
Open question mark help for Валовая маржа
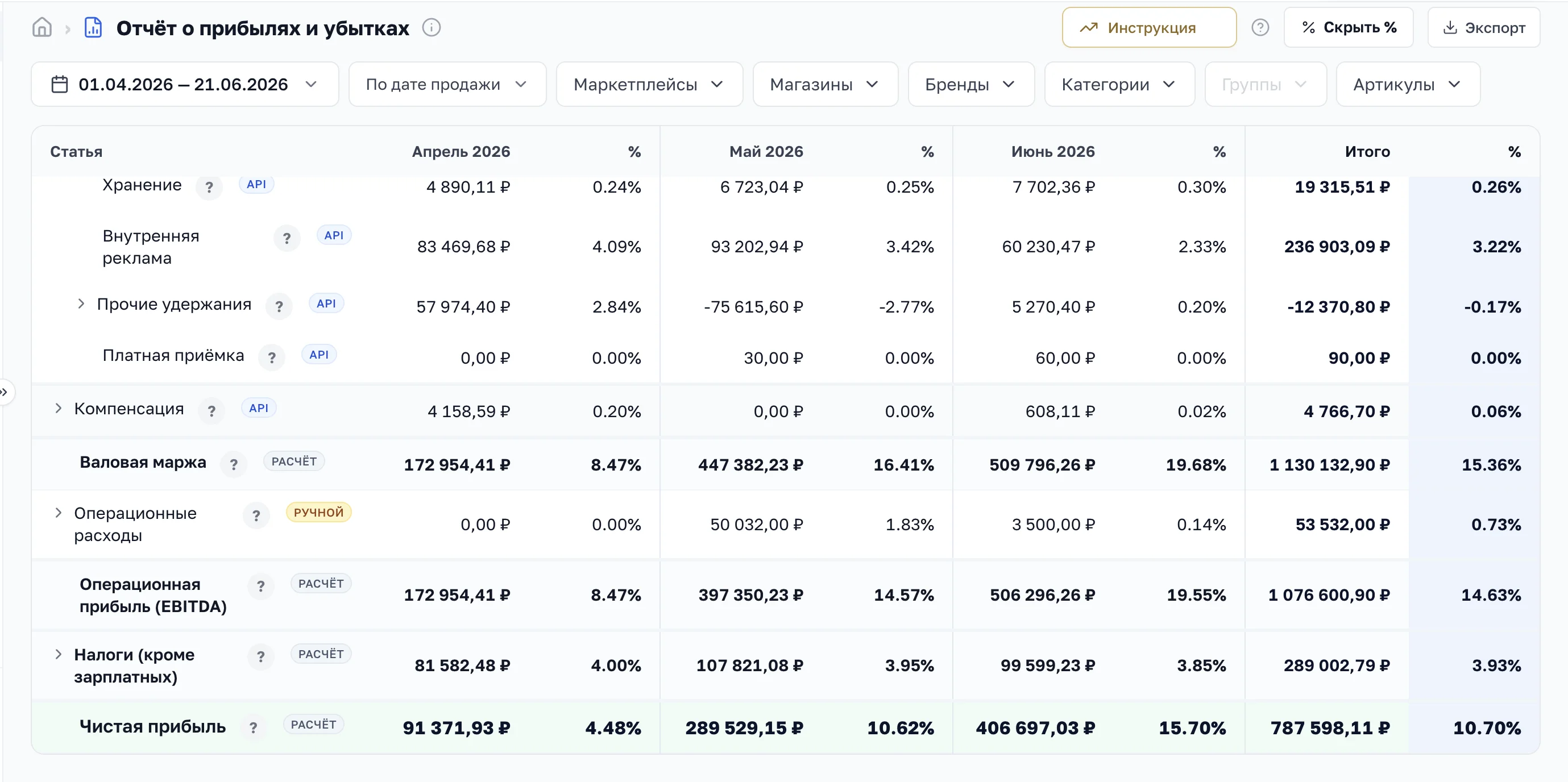pos(234,464)
